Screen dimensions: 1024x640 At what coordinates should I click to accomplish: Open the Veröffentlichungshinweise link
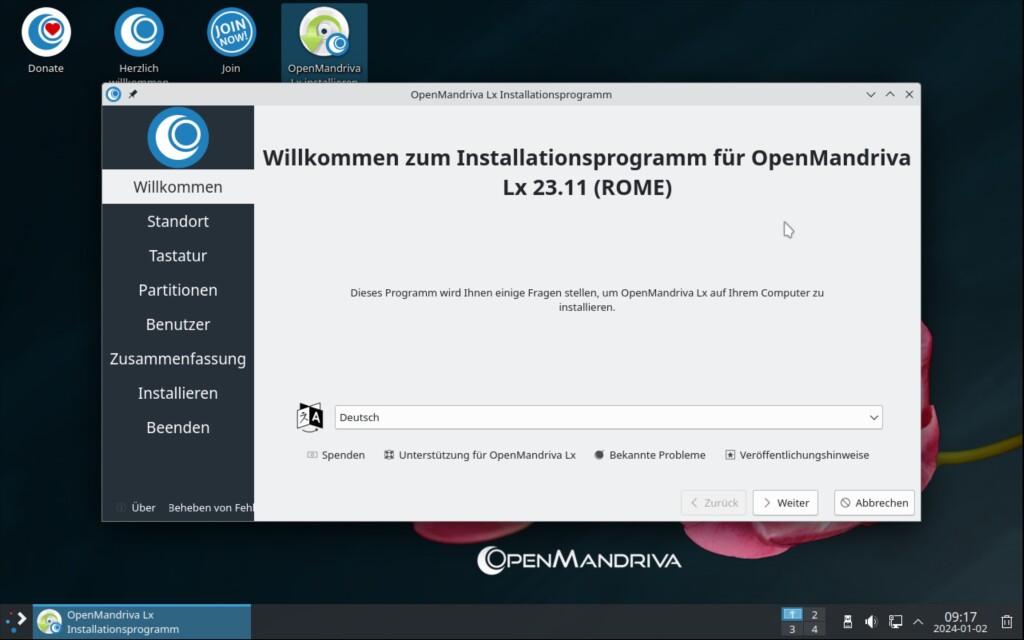point(797,455)
